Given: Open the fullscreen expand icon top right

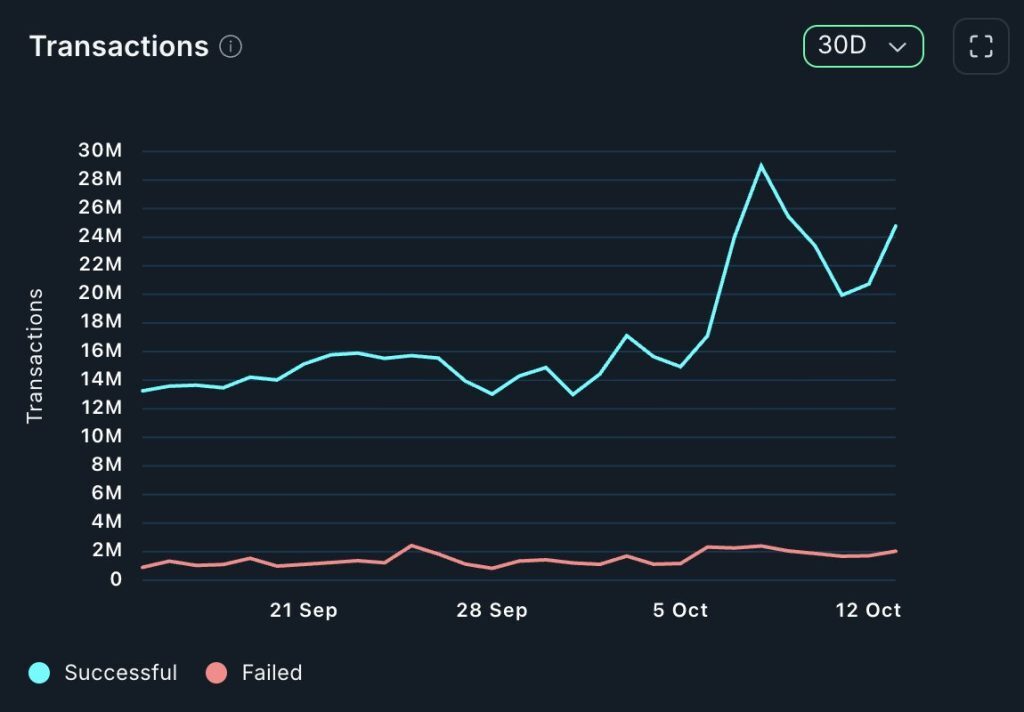Looking at the screenshot, I should point(979,46).
